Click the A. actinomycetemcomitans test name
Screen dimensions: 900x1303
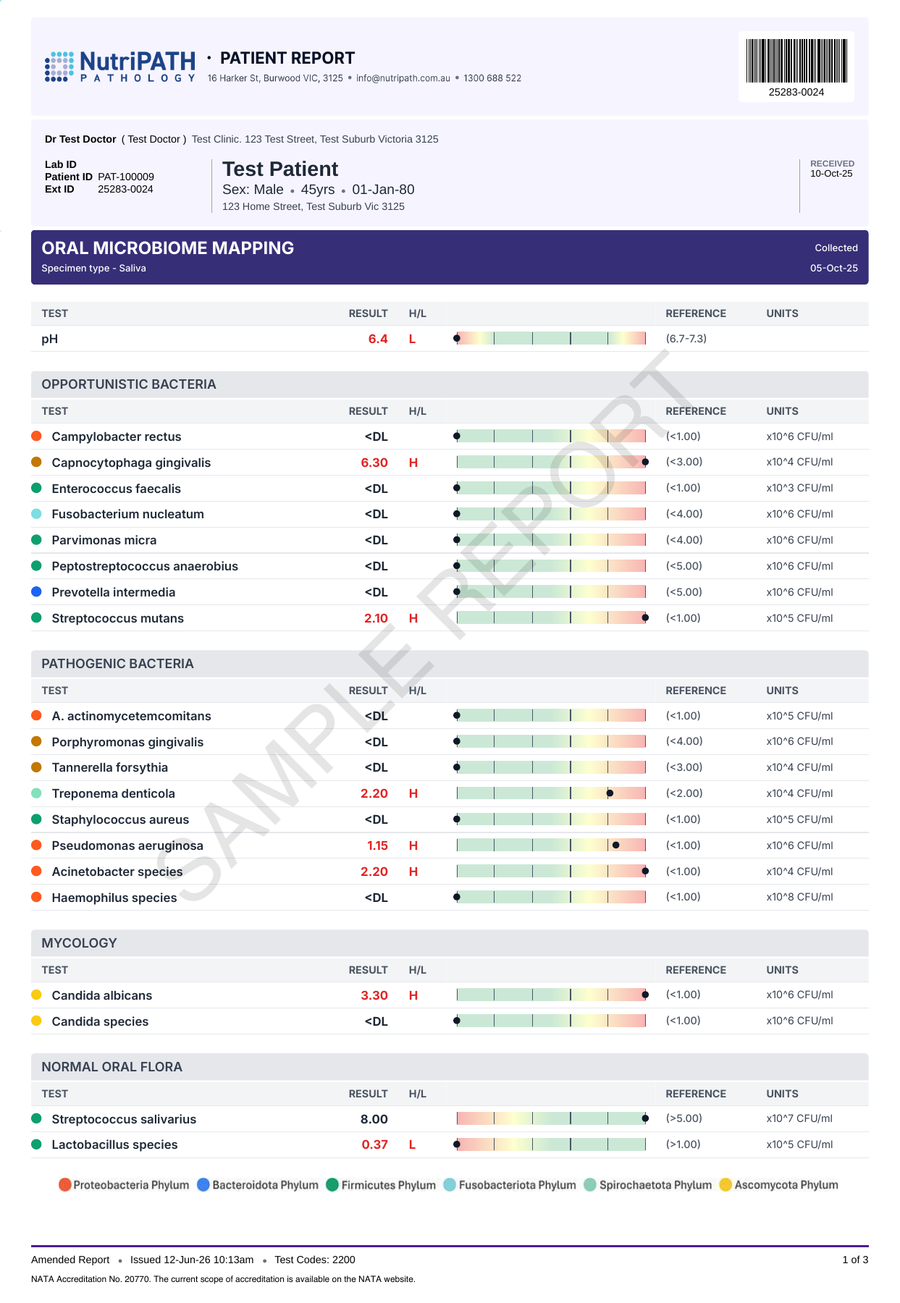pyautogui.click(x=132, y=716)
